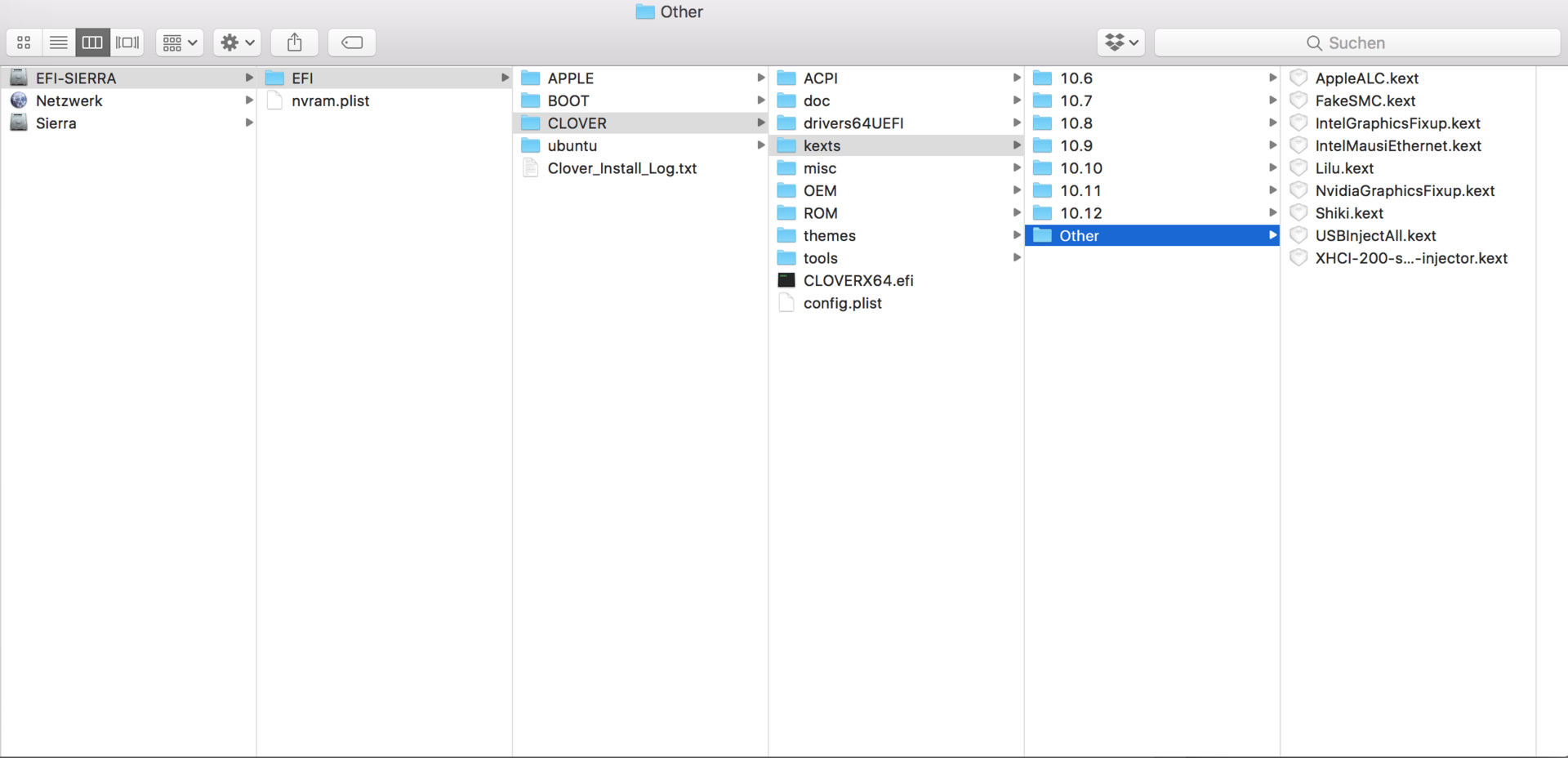Select the AppleALC.kext icon
The height and width of the screenshot is (758, 1568).
(1298, 78)
